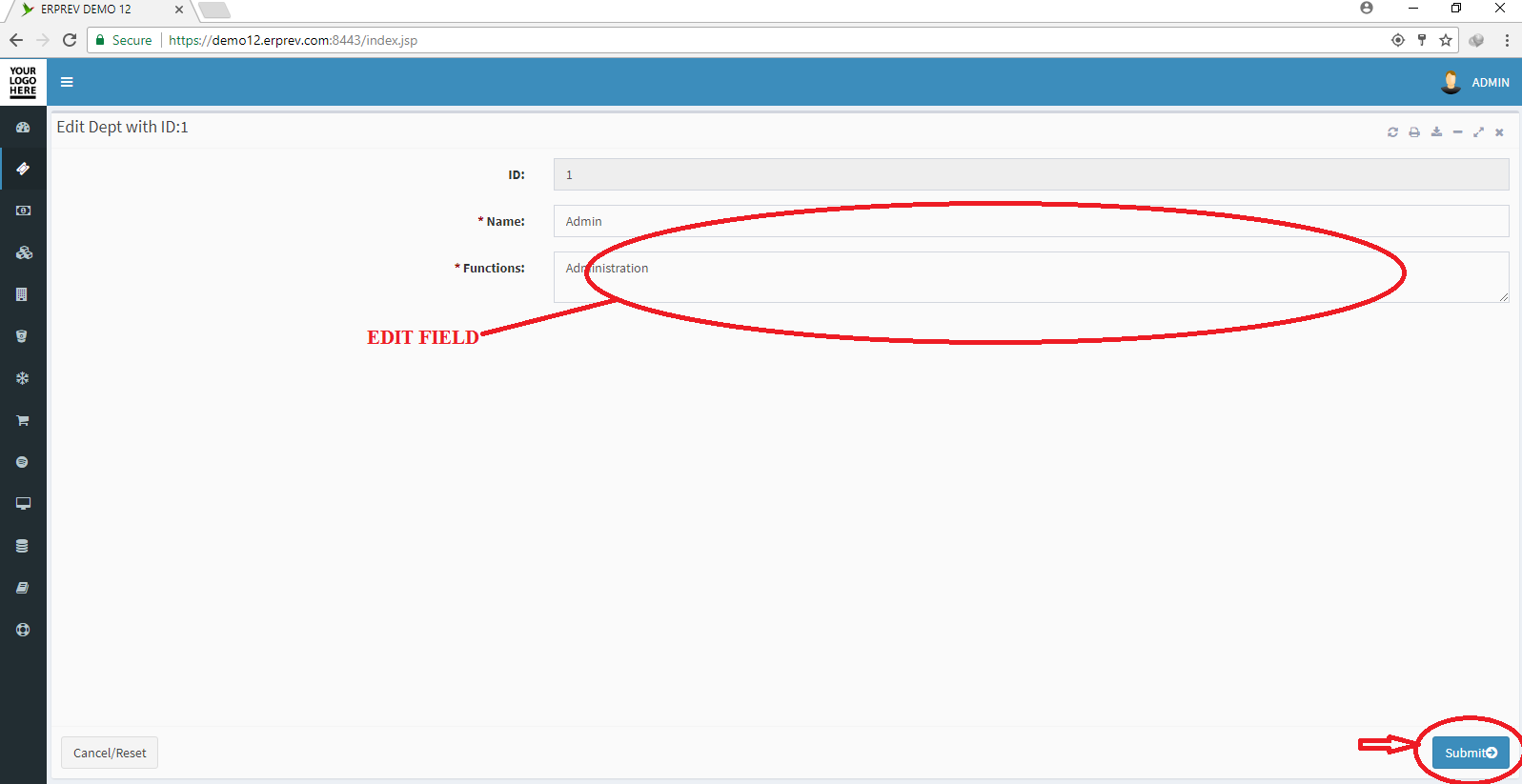
Task: Open the shopping cart icon in sidebar
Action: tap(23, 420)
